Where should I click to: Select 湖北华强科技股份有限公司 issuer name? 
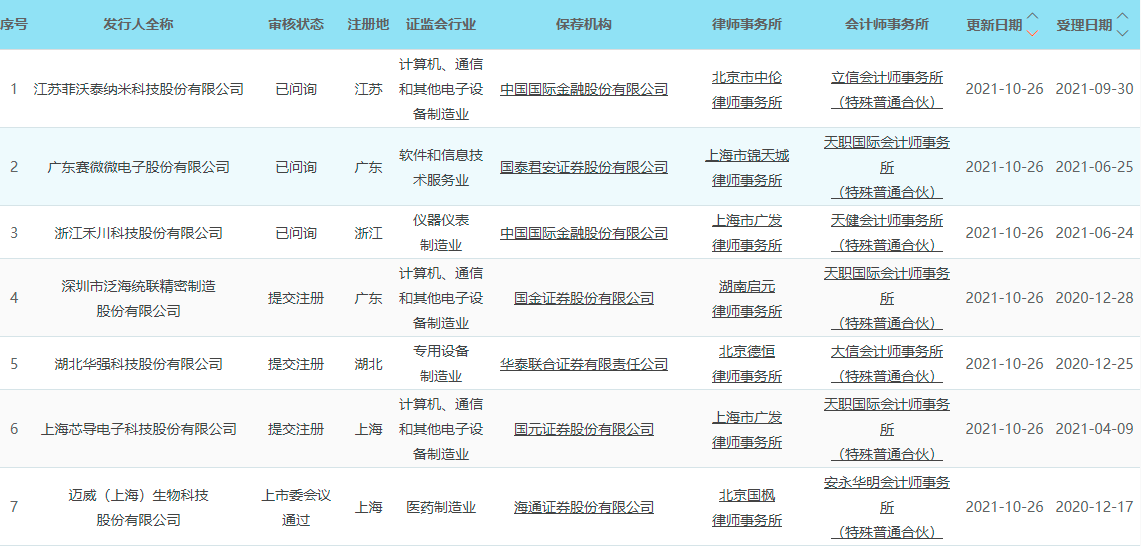tap(138, 364)
